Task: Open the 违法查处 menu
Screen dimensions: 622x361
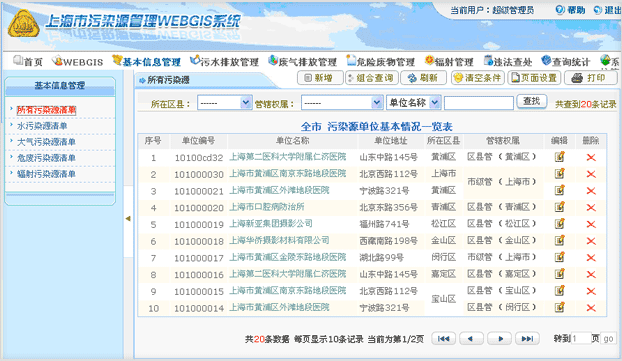Action: click(x=508, y=61)
